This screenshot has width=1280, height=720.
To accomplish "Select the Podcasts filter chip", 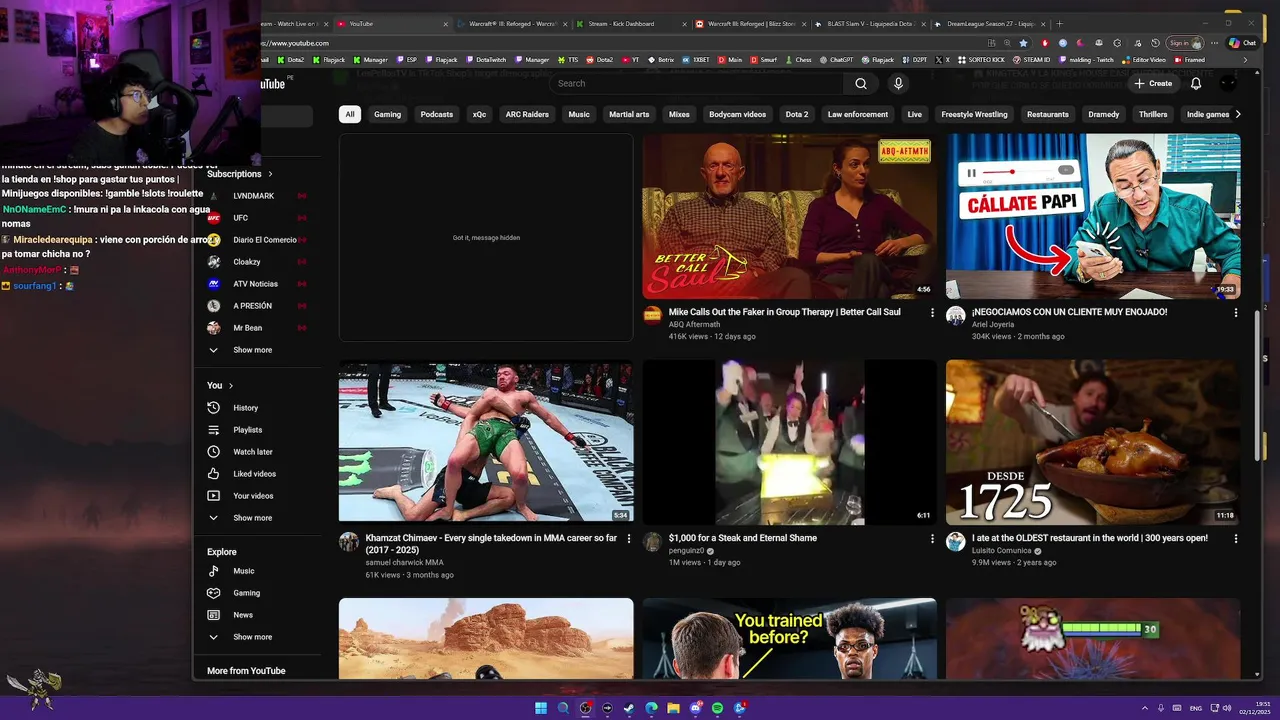I will coord(437,114).
